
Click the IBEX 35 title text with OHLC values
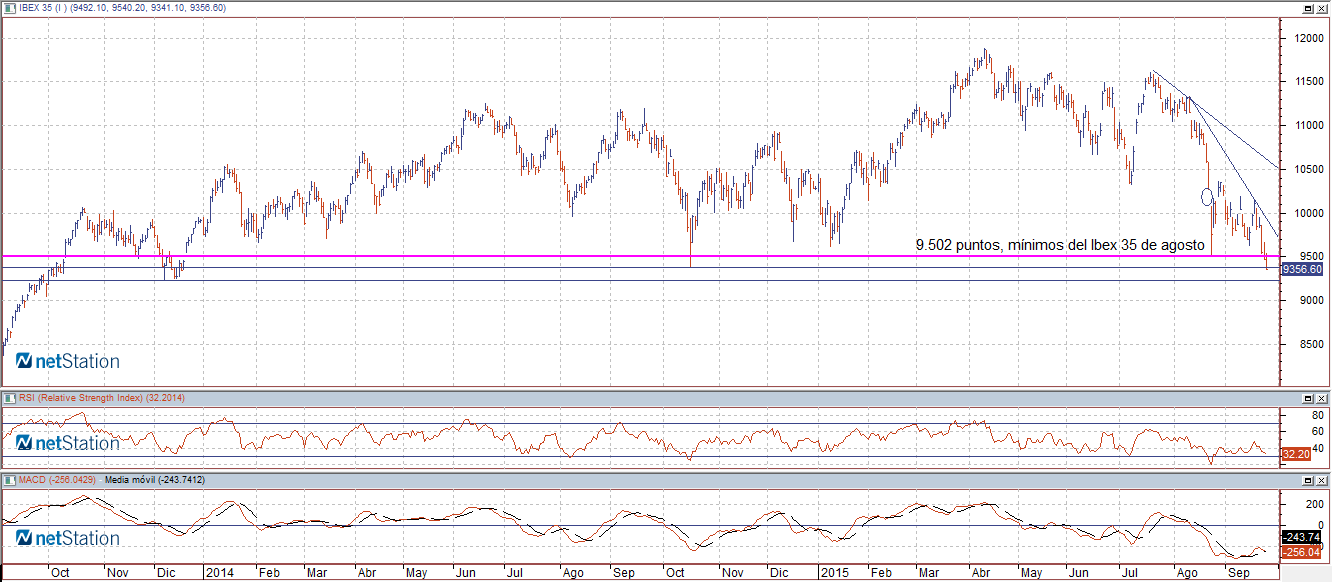[122, 8]
